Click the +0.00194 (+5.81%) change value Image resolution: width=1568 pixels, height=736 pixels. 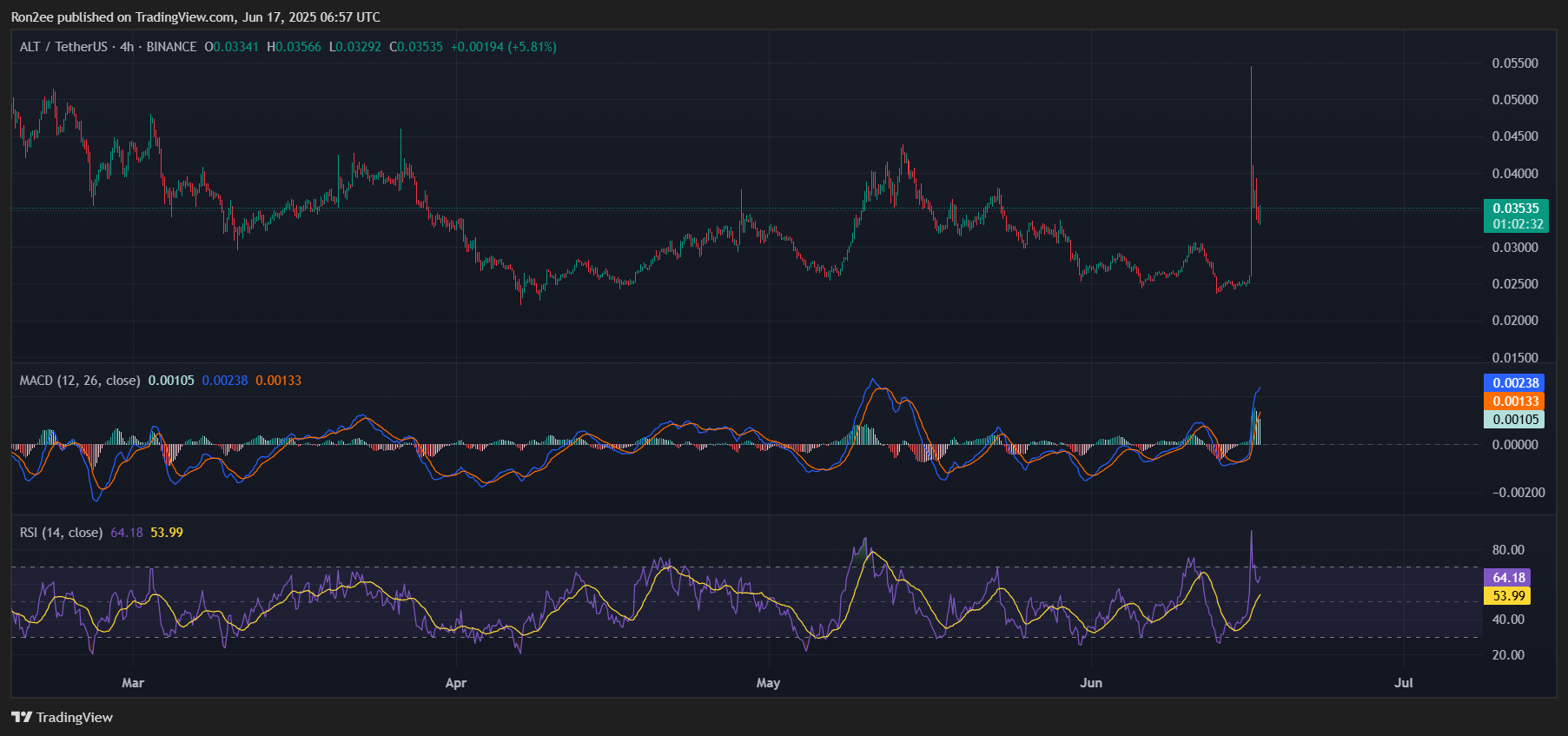click(x=504, y=47)
